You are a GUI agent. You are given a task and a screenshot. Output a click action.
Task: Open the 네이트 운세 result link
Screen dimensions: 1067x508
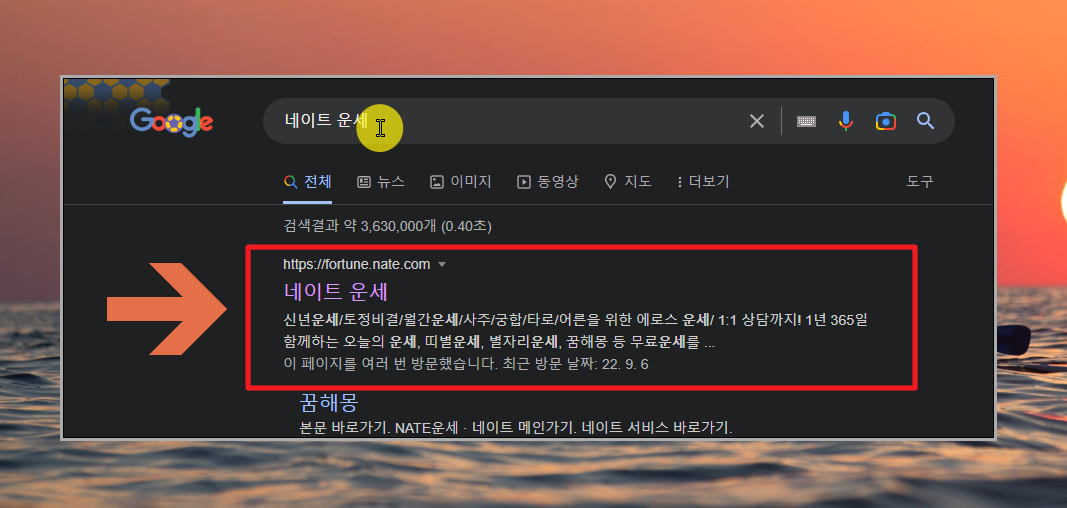(x=335, y=292)
